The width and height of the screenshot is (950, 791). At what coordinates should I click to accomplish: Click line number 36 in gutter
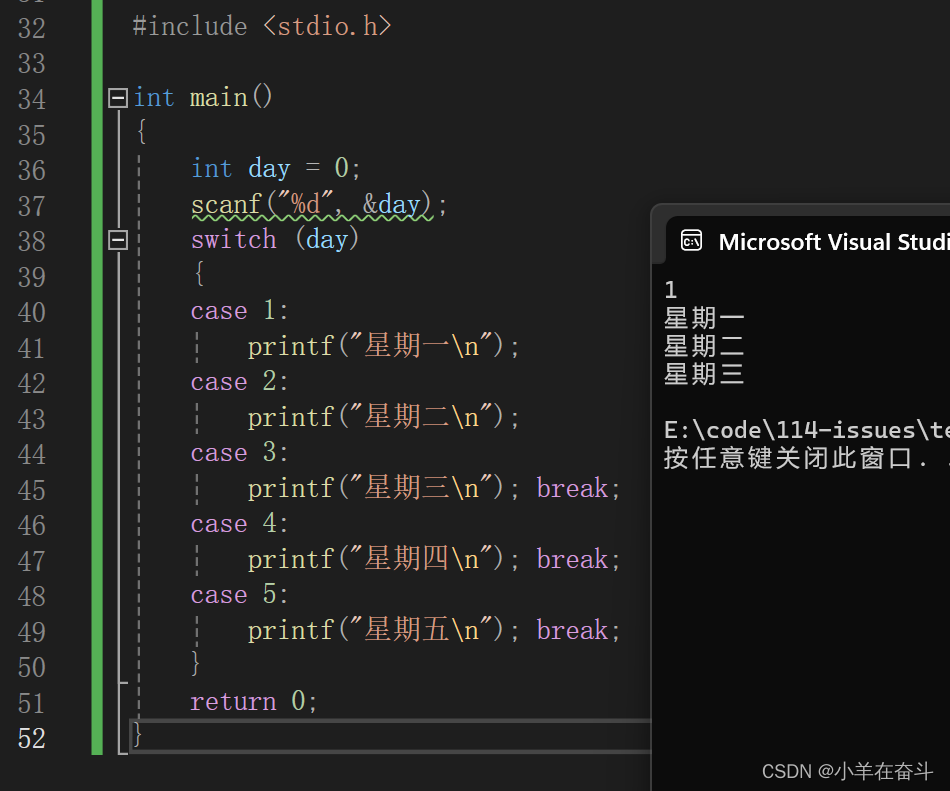coord(32,170)
